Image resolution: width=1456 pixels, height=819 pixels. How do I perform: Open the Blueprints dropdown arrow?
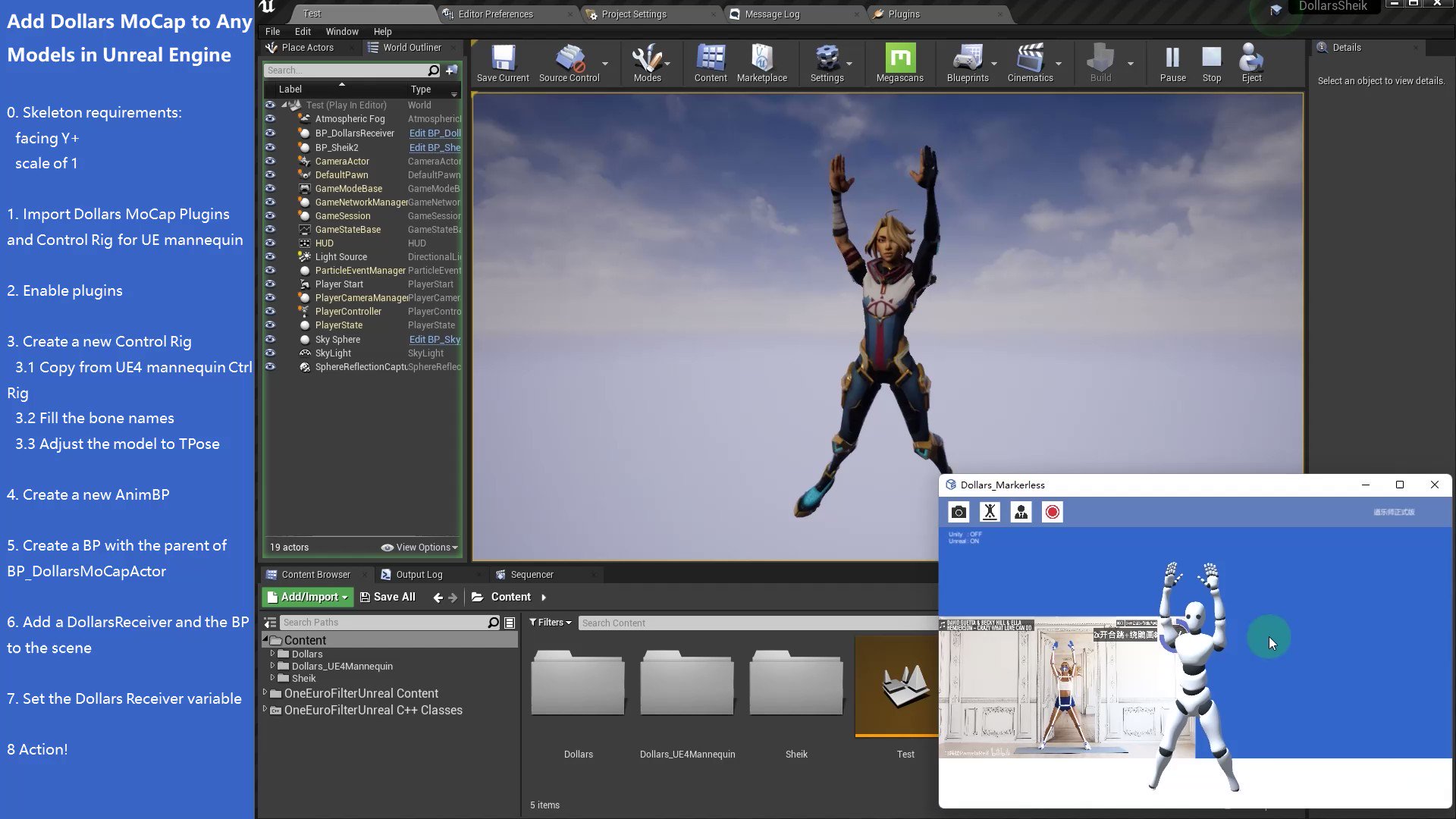point(994,64)
